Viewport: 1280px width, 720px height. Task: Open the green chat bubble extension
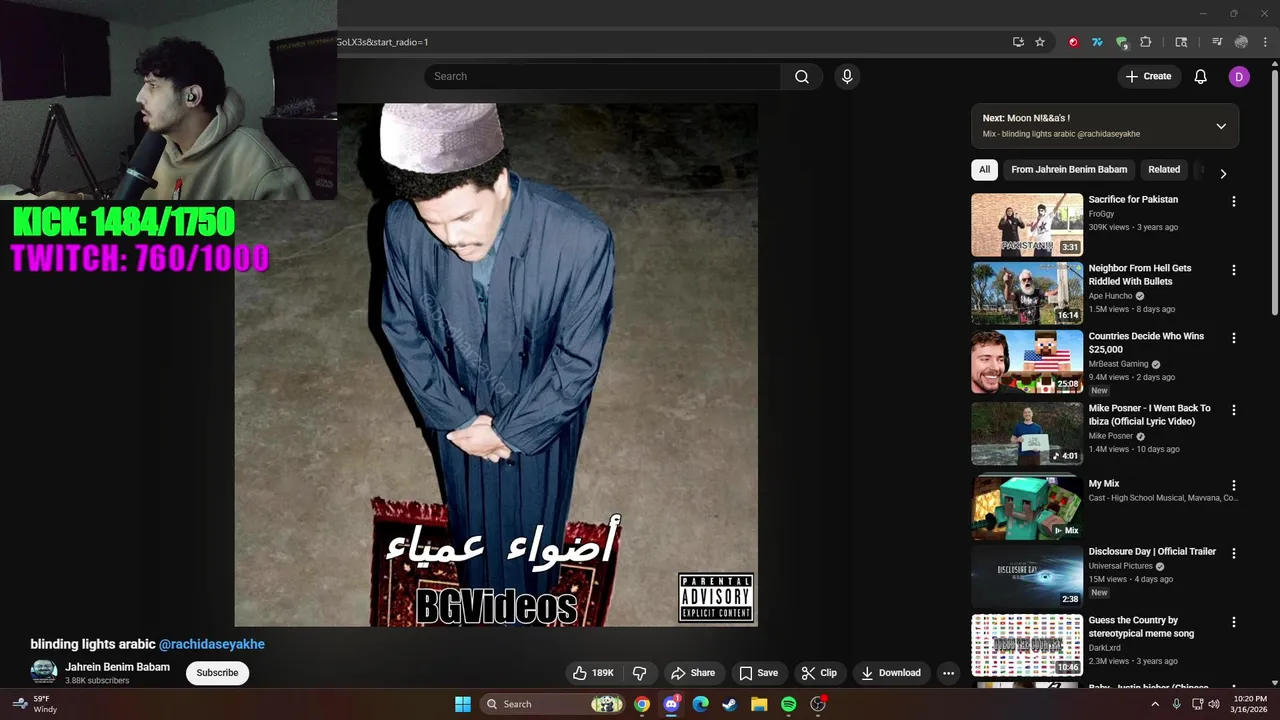(x=1122, y=42)
